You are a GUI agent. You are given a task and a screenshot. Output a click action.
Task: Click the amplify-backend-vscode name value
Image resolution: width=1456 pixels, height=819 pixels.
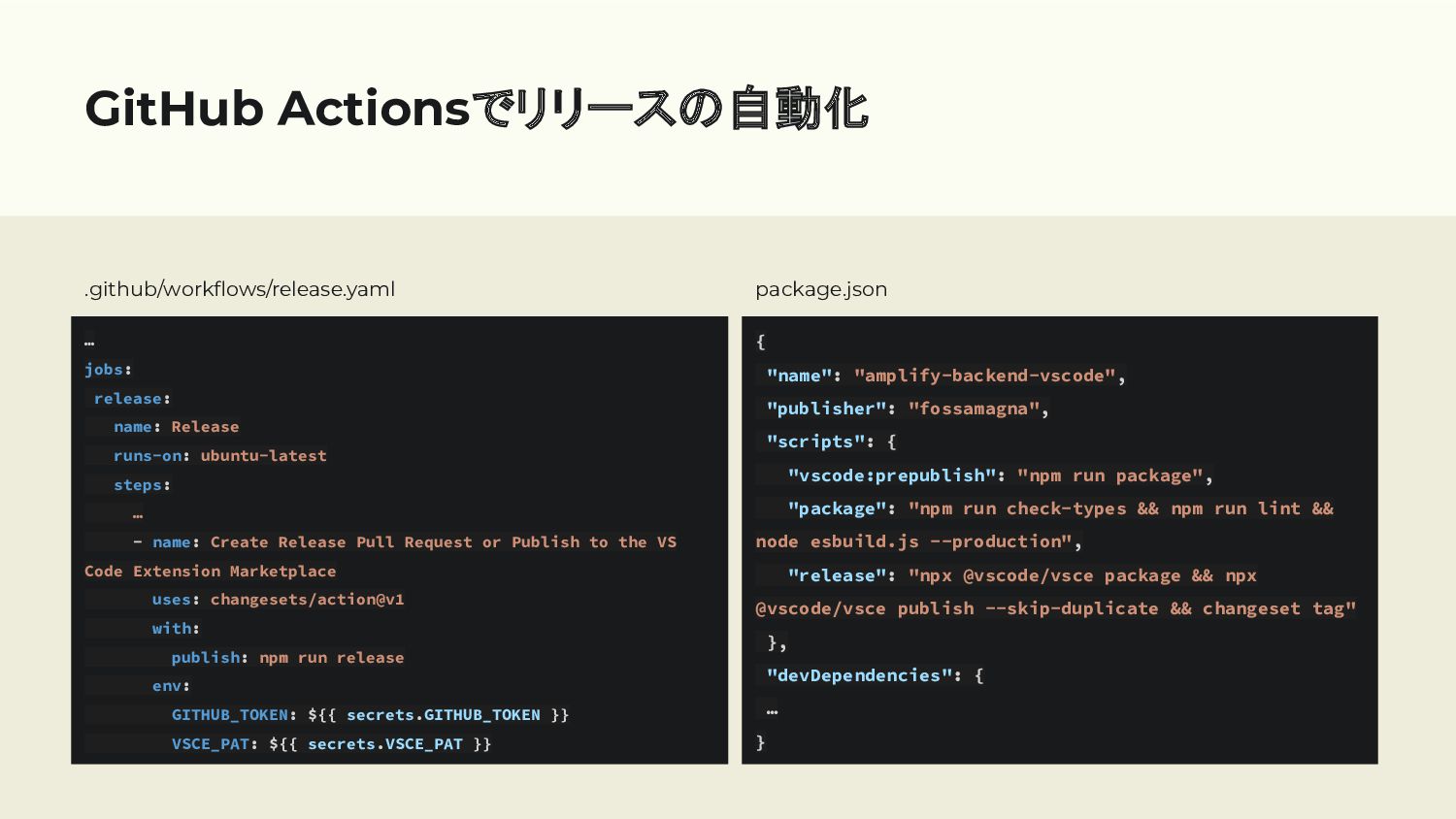click(984, 376)
